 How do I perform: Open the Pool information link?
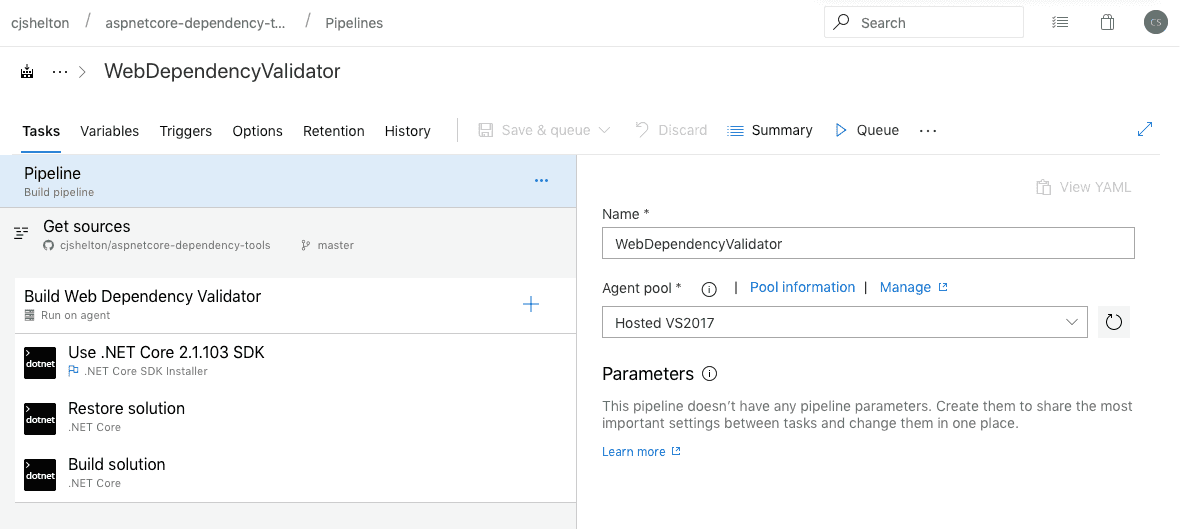pos(802,287)
